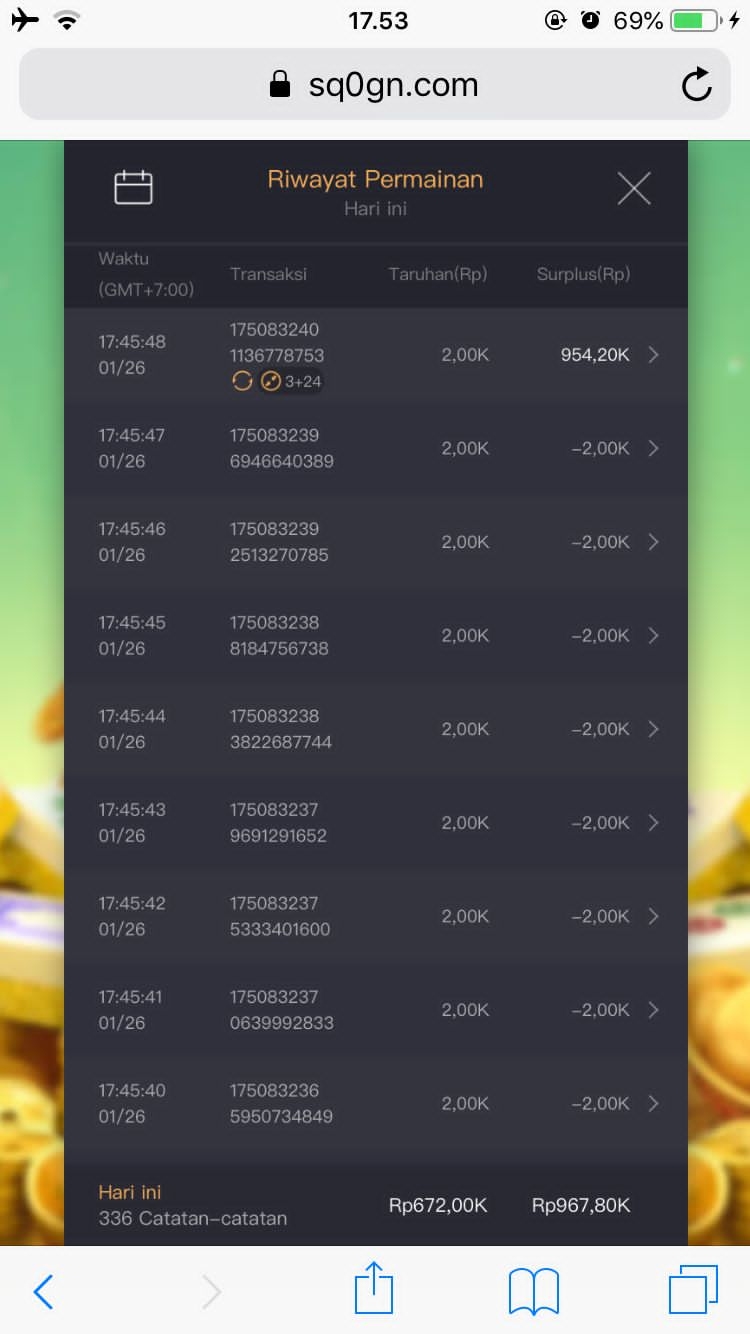Screen dimensions: 750x1334
Task: Open Safari bookmarks book icon
Action: point(534,1291)
